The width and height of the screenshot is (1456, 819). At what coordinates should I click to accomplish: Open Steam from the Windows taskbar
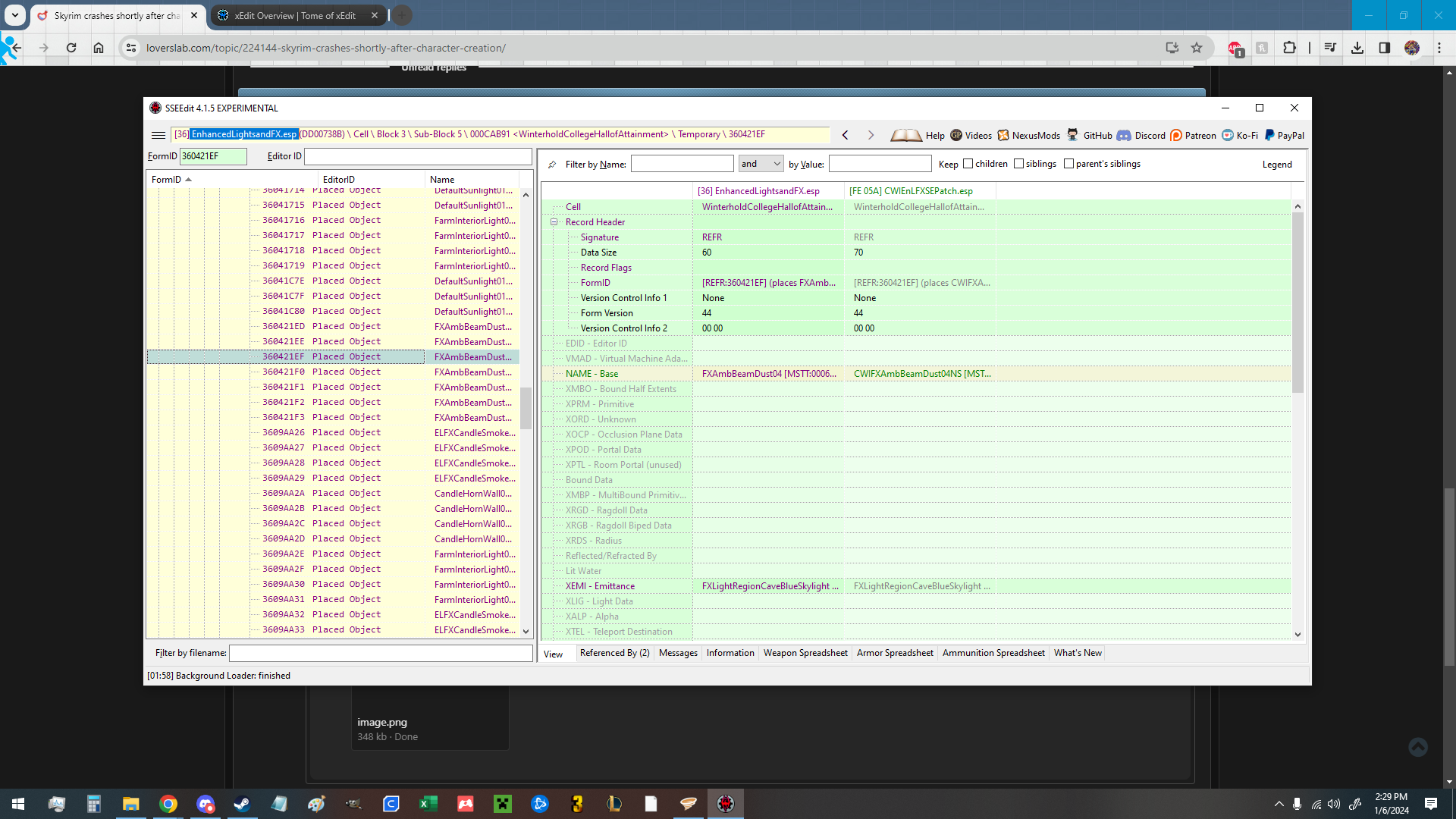coord(242,804)
